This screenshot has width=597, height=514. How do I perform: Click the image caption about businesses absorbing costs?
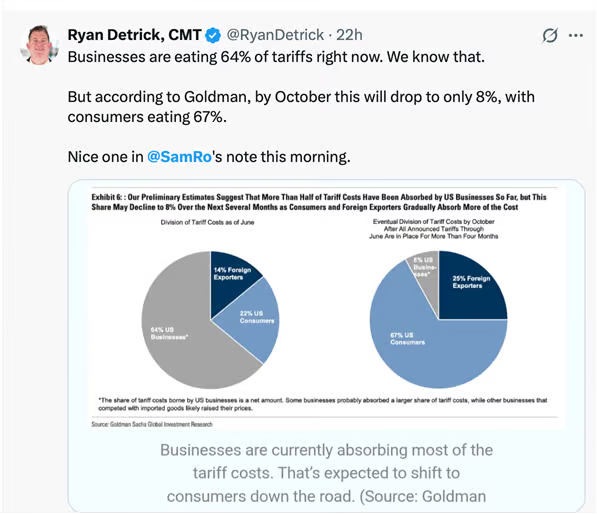point(326,473)
